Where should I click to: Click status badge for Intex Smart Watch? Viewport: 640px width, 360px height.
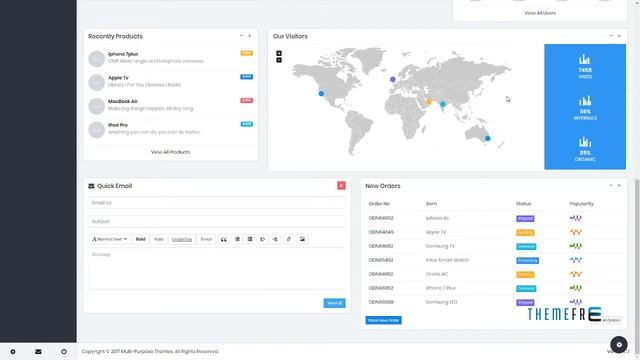point(527,260)
